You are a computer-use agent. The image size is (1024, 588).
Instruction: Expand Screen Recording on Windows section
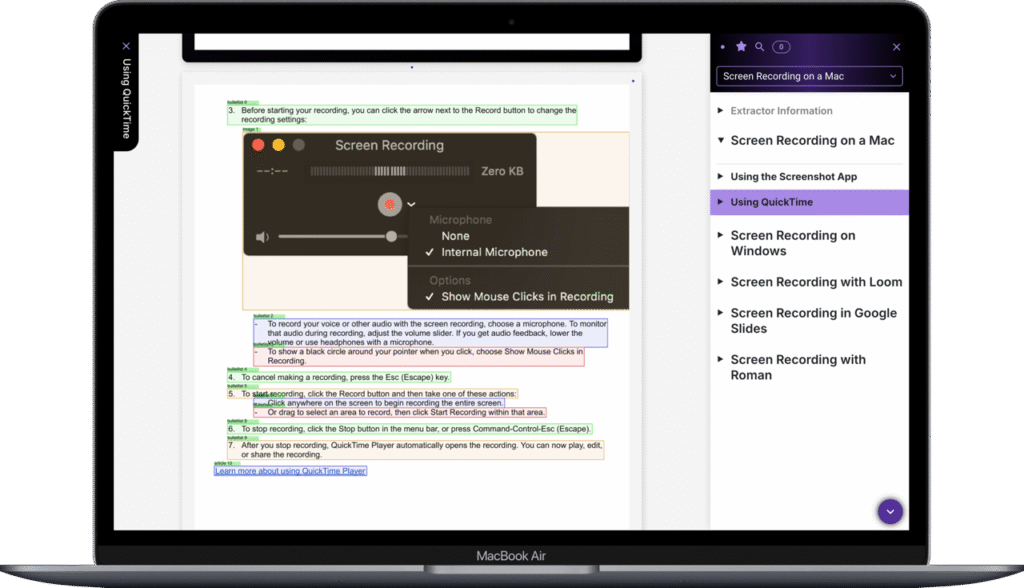click(792, 243)
